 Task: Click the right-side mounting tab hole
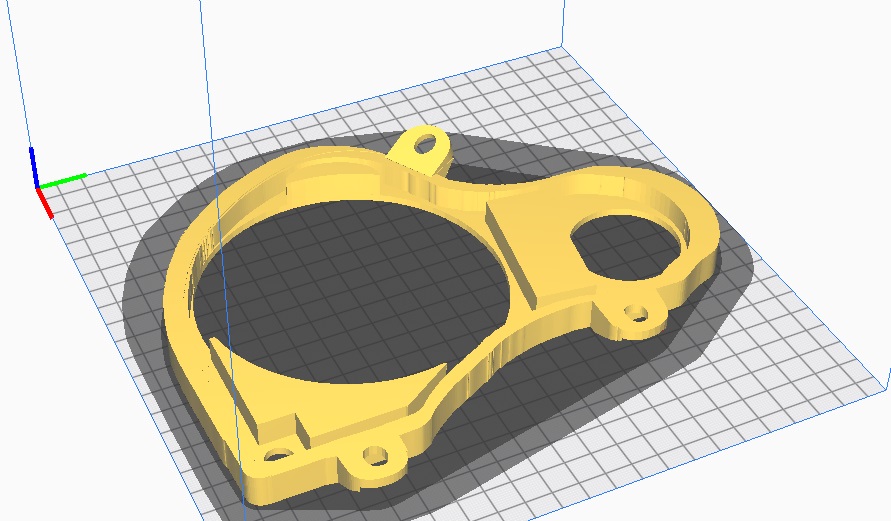click(x=635, y=316)
